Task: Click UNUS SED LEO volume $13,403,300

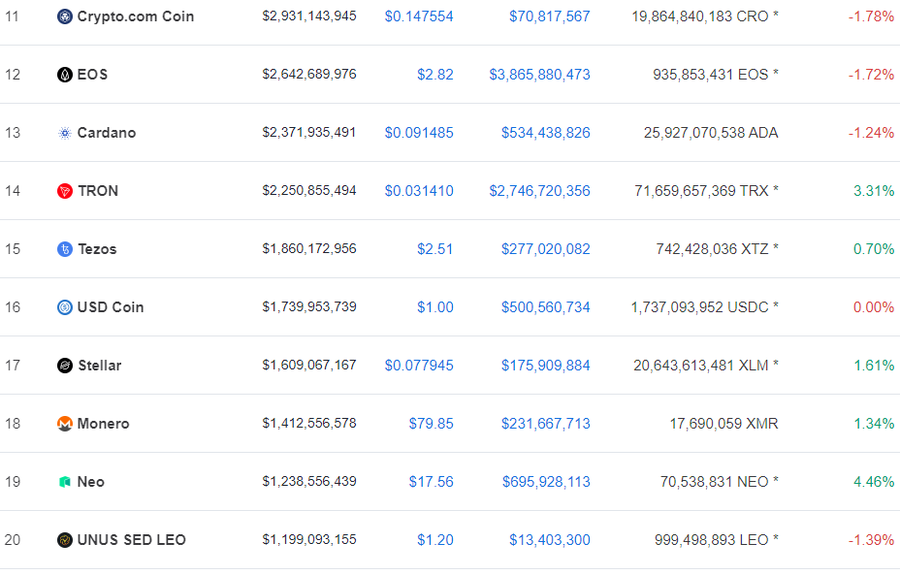Action: pyautogui.click(x=549, y=540)
